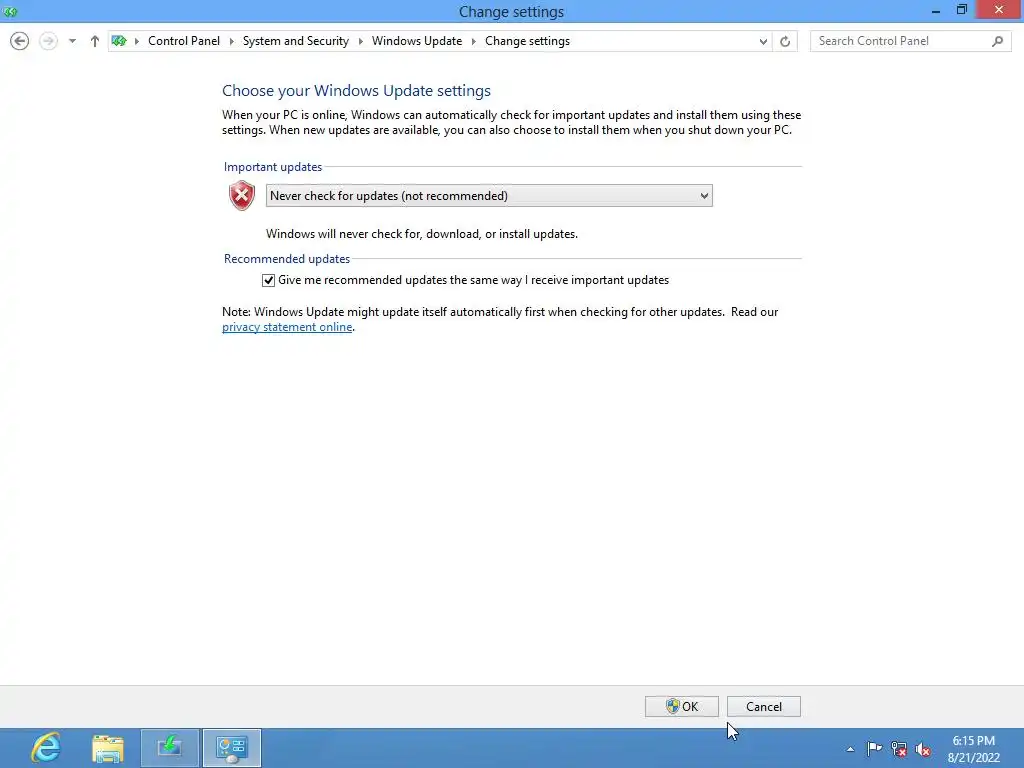This screenshot has height=768, width=1024.
Task: Click 'Windows will never check for' description text
Action: point(422,234)
